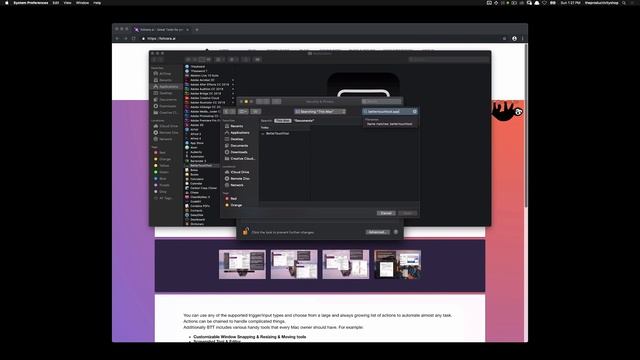Open the group-by dropdown in the file dialog
The width and height of the screenshot is (640, 360).
coord(256,111)
